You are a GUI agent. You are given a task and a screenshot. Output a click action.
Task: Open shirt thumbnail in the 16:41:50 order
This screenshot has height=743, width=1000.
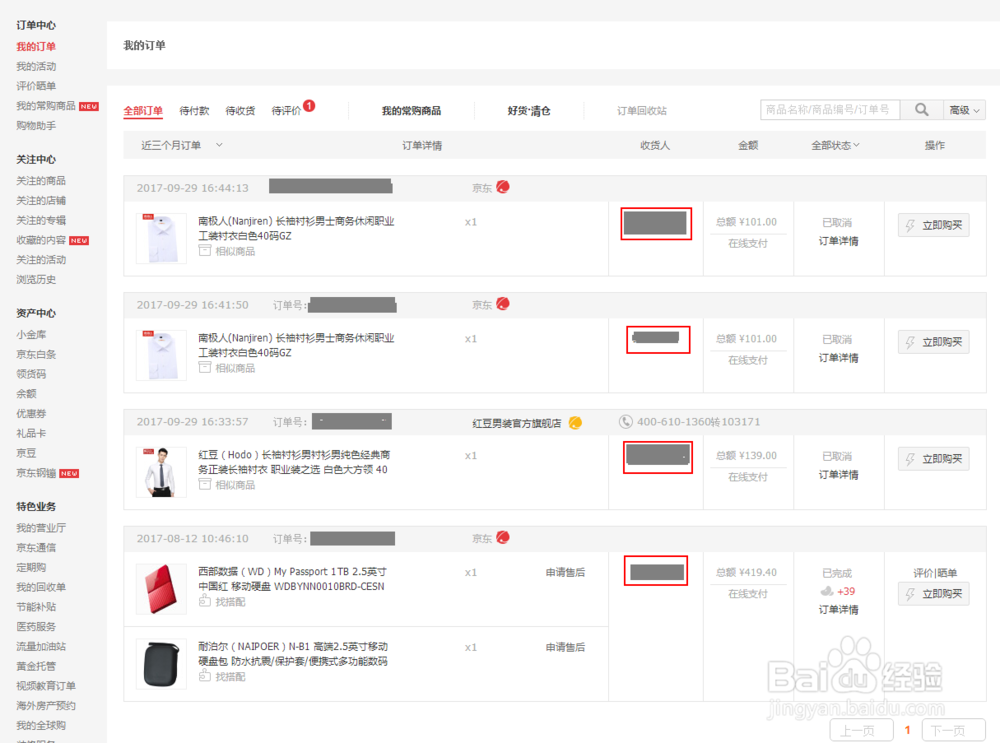[x=161, y=355]
